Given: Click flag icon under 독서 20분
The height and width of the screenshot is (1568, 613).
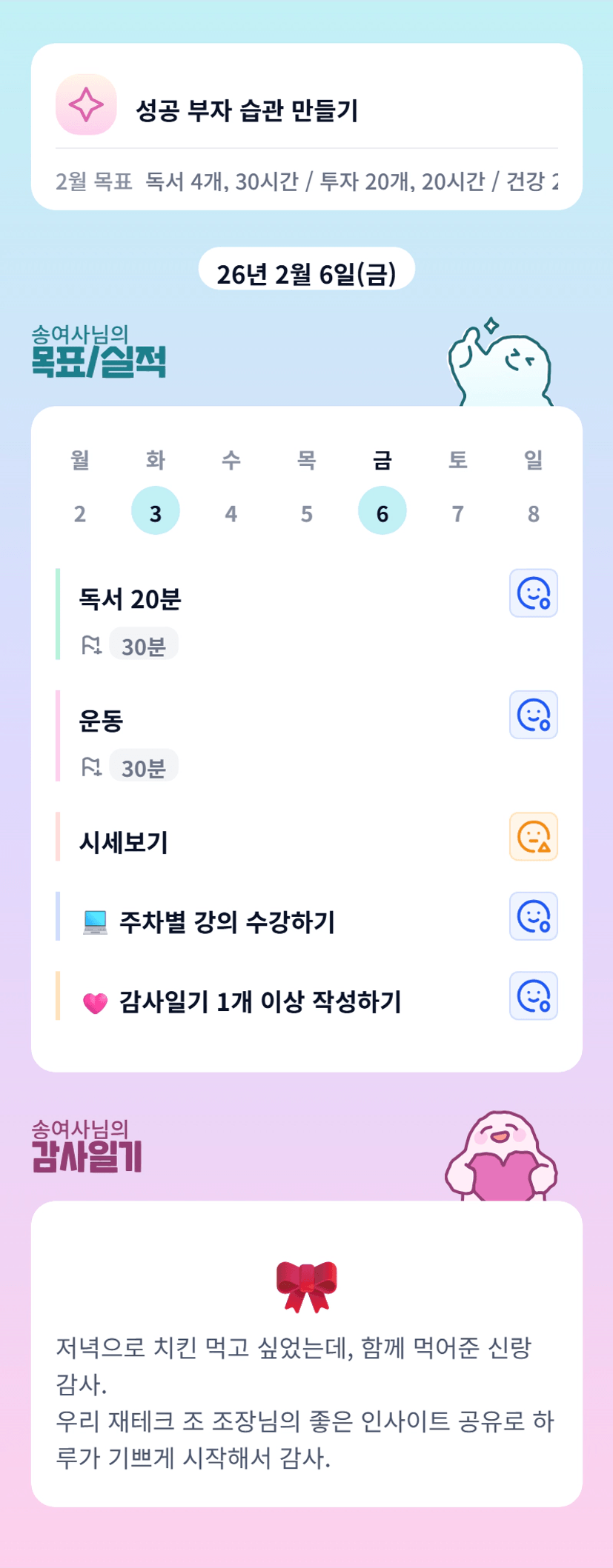Looking at the screenshot, I should coord(91,645).
